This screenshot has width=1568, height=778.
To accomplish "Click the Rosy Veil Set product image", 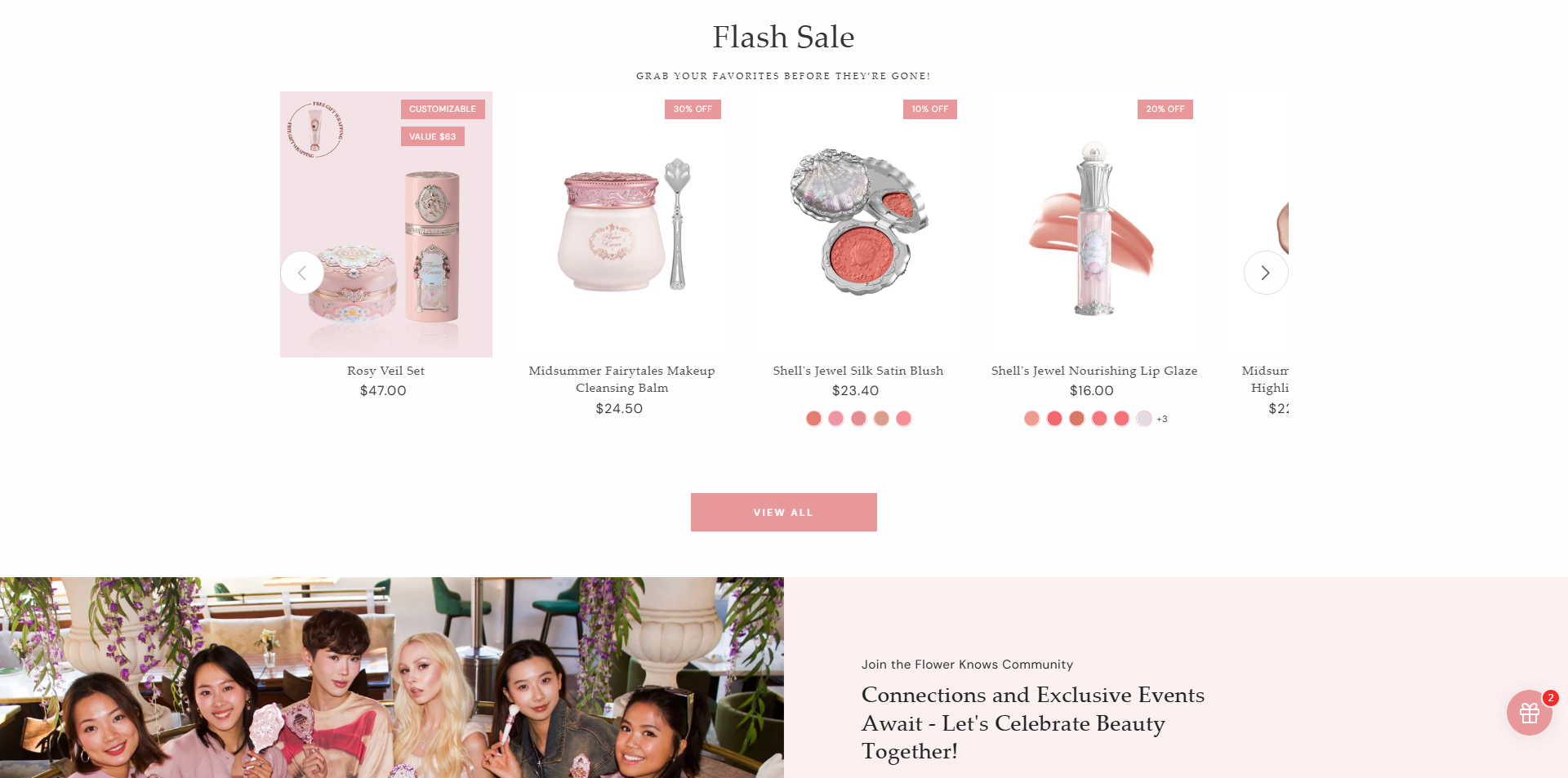I will coord(386,225).
